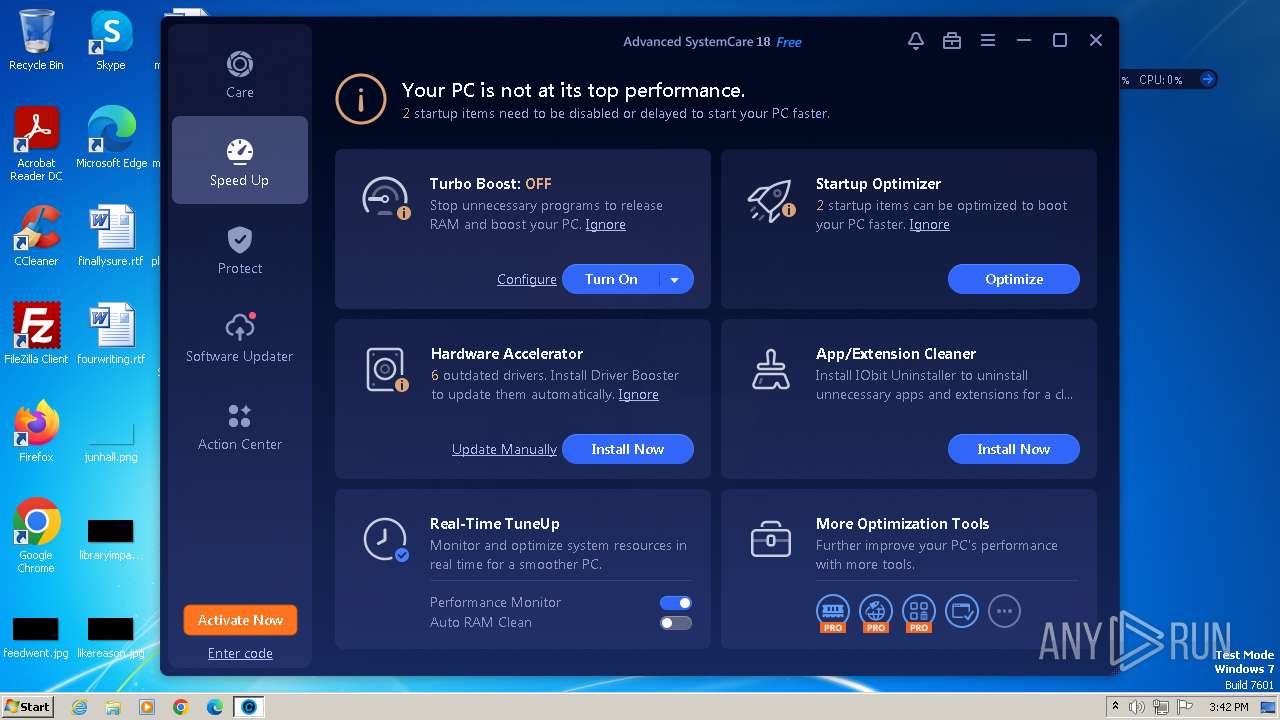Viewport: 1280px width, 720px height.
Task: Open the Enter code link
Action: (x=240, y=653)
